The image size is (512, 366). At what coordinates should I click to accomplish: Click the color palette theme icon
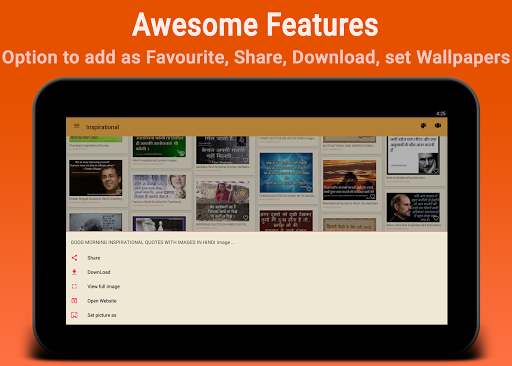pos(423,125)
